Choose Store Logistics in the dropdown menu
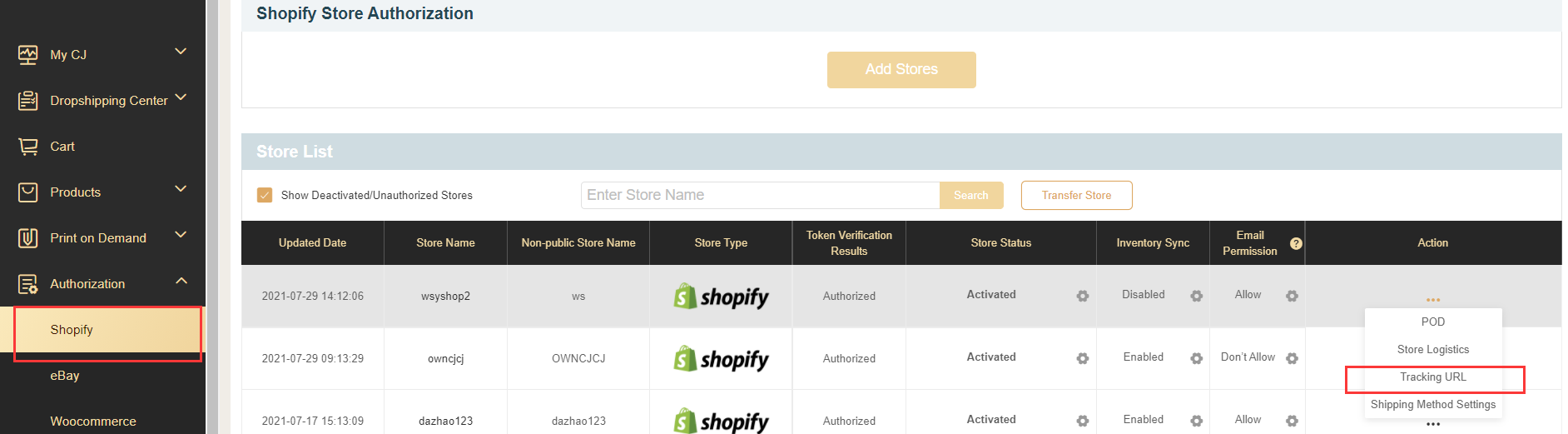 (1432, 350)
